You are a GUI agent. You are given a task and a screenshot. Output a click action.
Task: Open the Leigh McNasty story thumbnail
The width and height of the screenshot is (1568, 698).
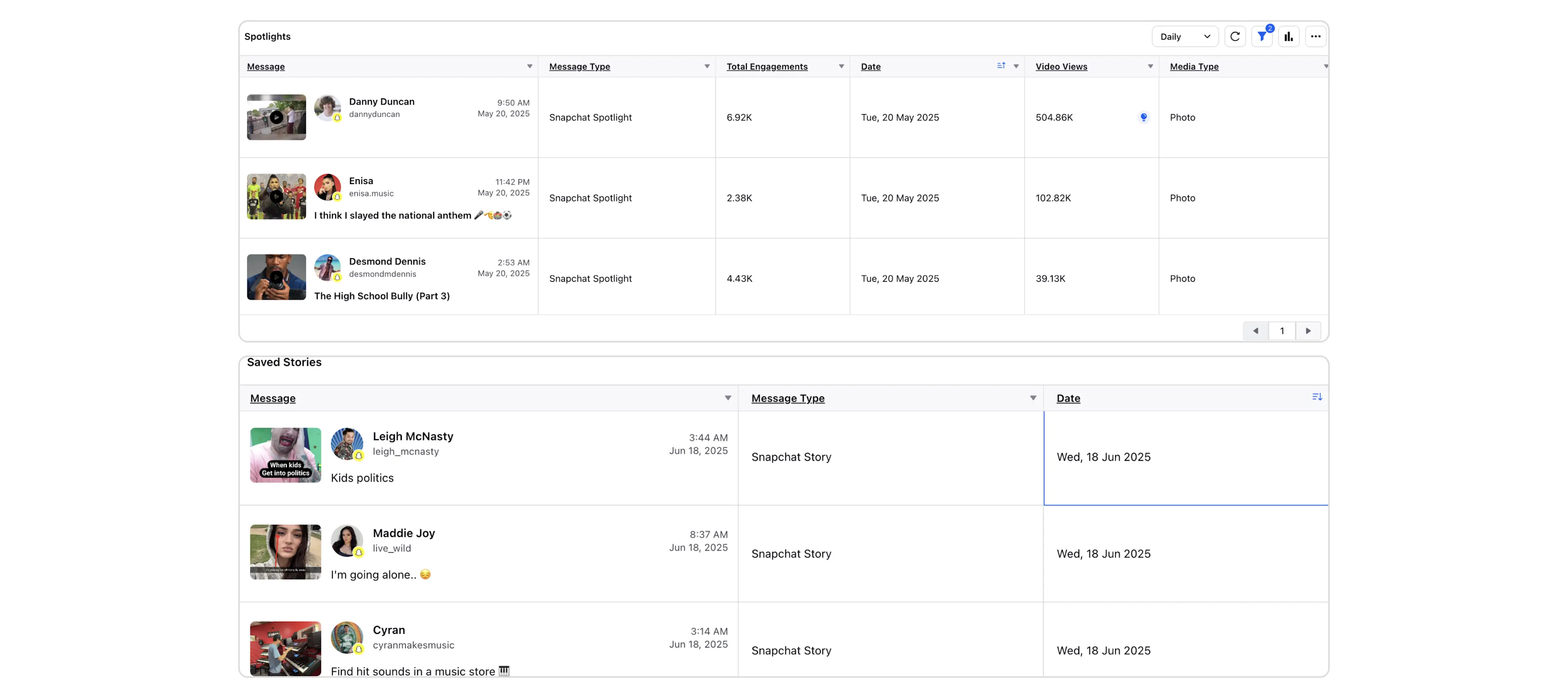(x=285, y=455)
